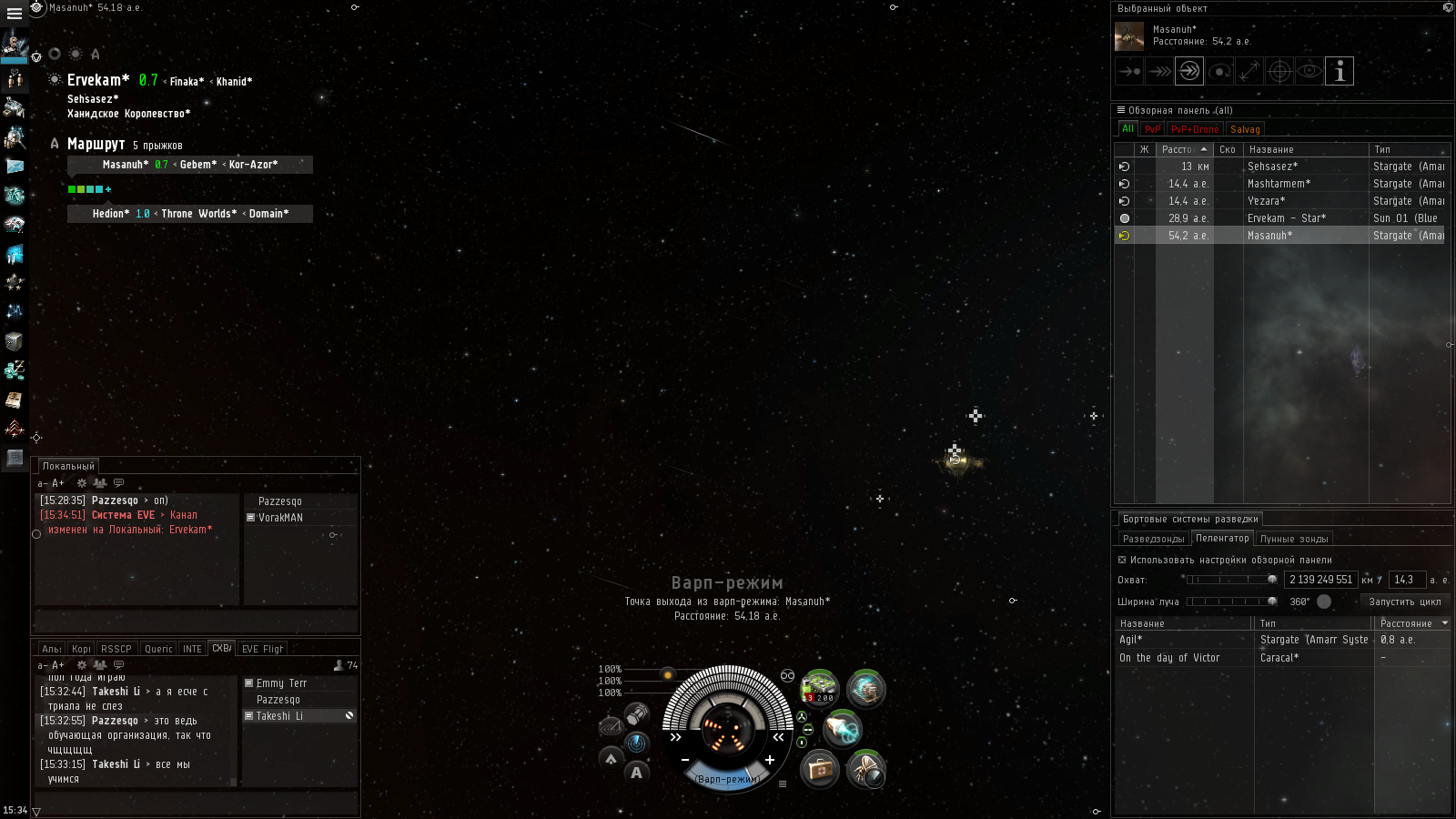
Task: Sort overview by distance column arrow
Action: point(1204,149)
